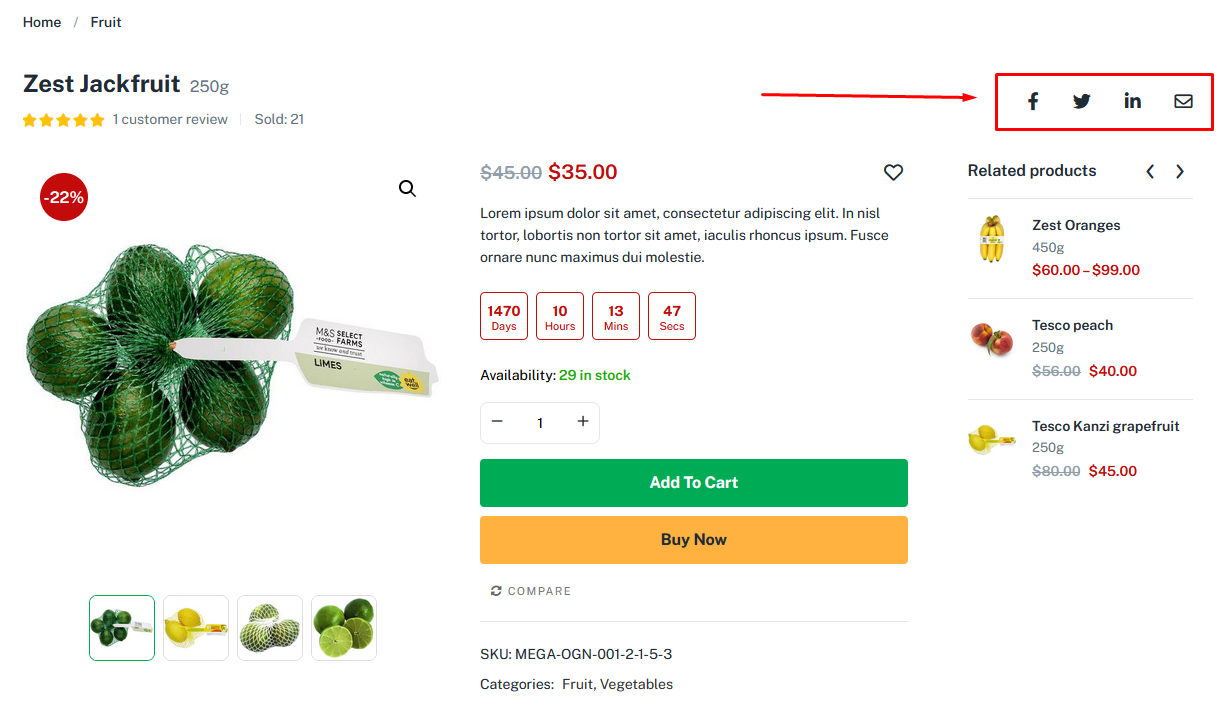The width and height of the screenshot is (1231, 702).
Task: Share product on Facebook
Action: point(1033,101)
